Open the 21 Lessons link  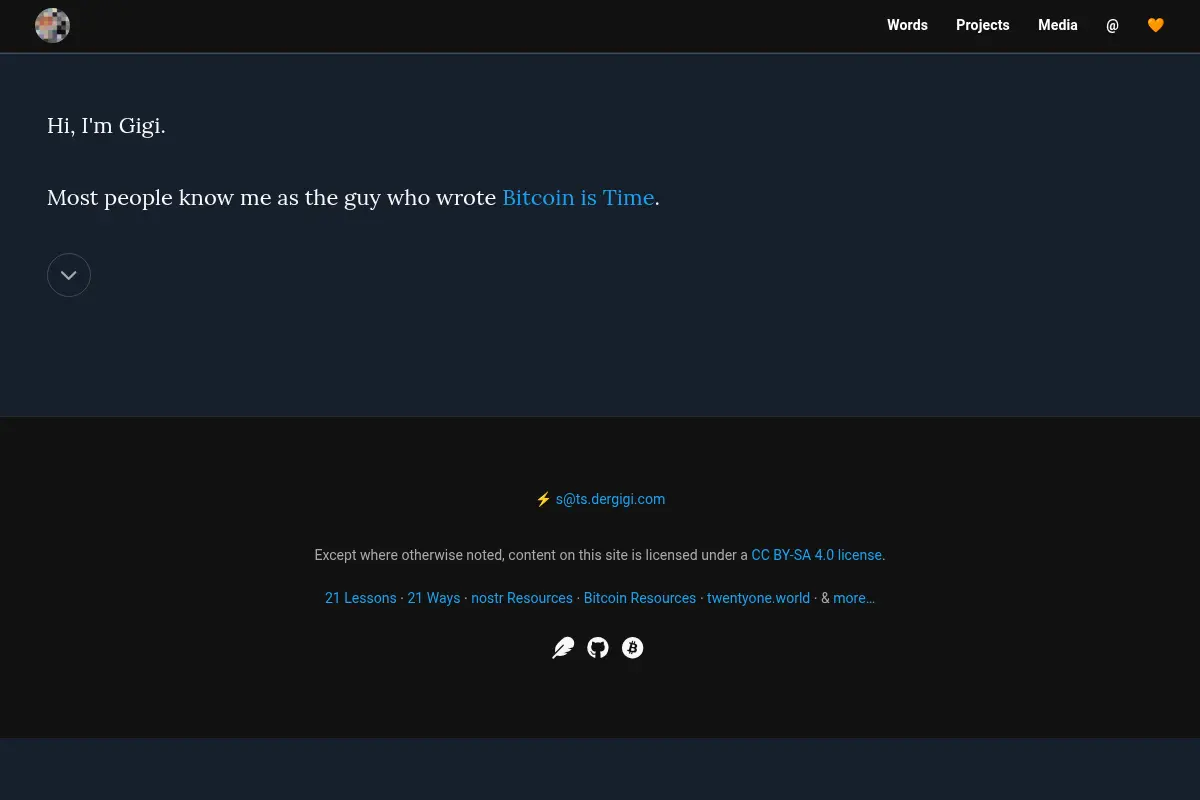[x=361, y=598]
